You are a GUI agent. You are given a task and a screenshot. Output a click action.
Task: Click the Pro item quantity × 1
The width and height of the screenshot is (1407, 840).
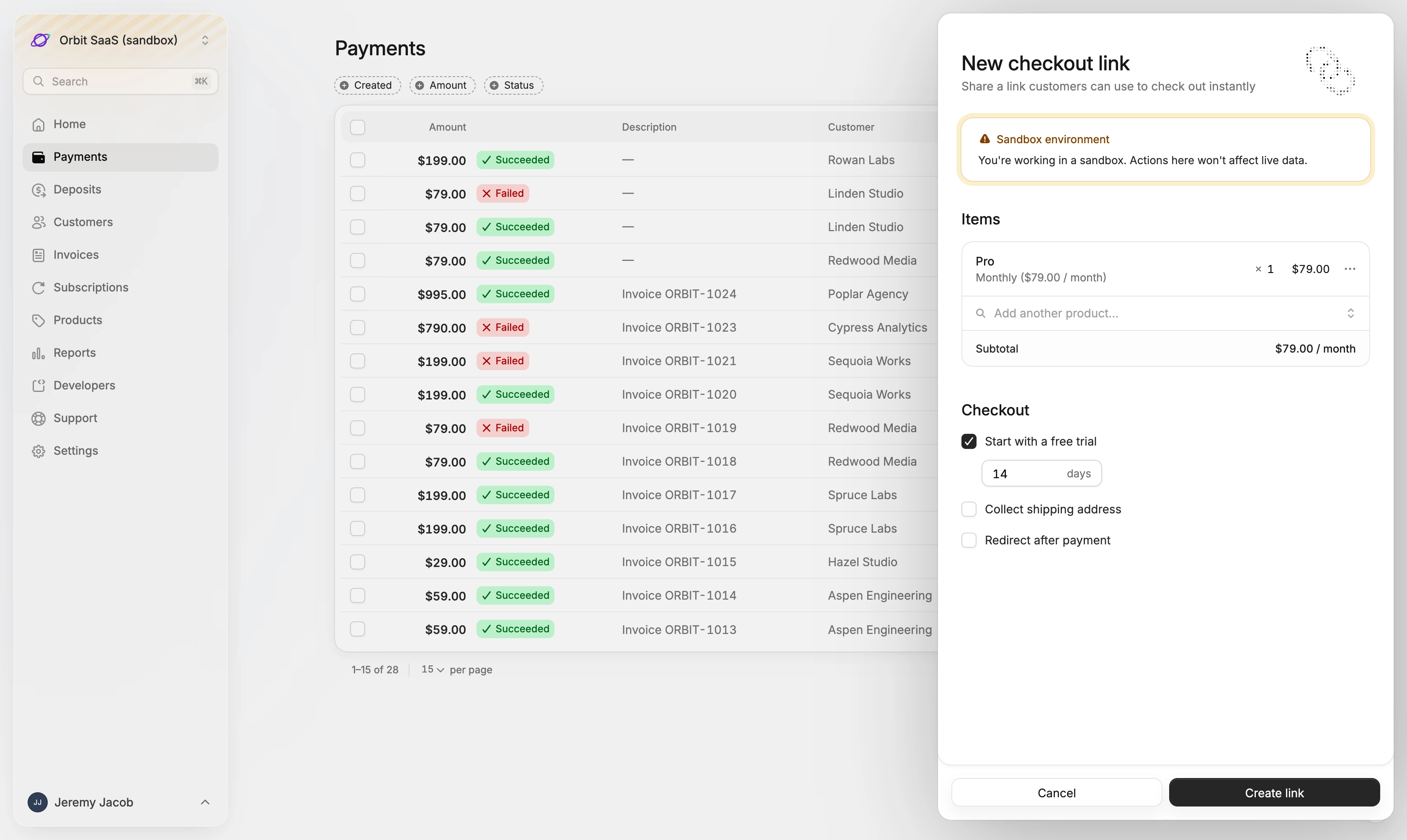point(1264,269)
